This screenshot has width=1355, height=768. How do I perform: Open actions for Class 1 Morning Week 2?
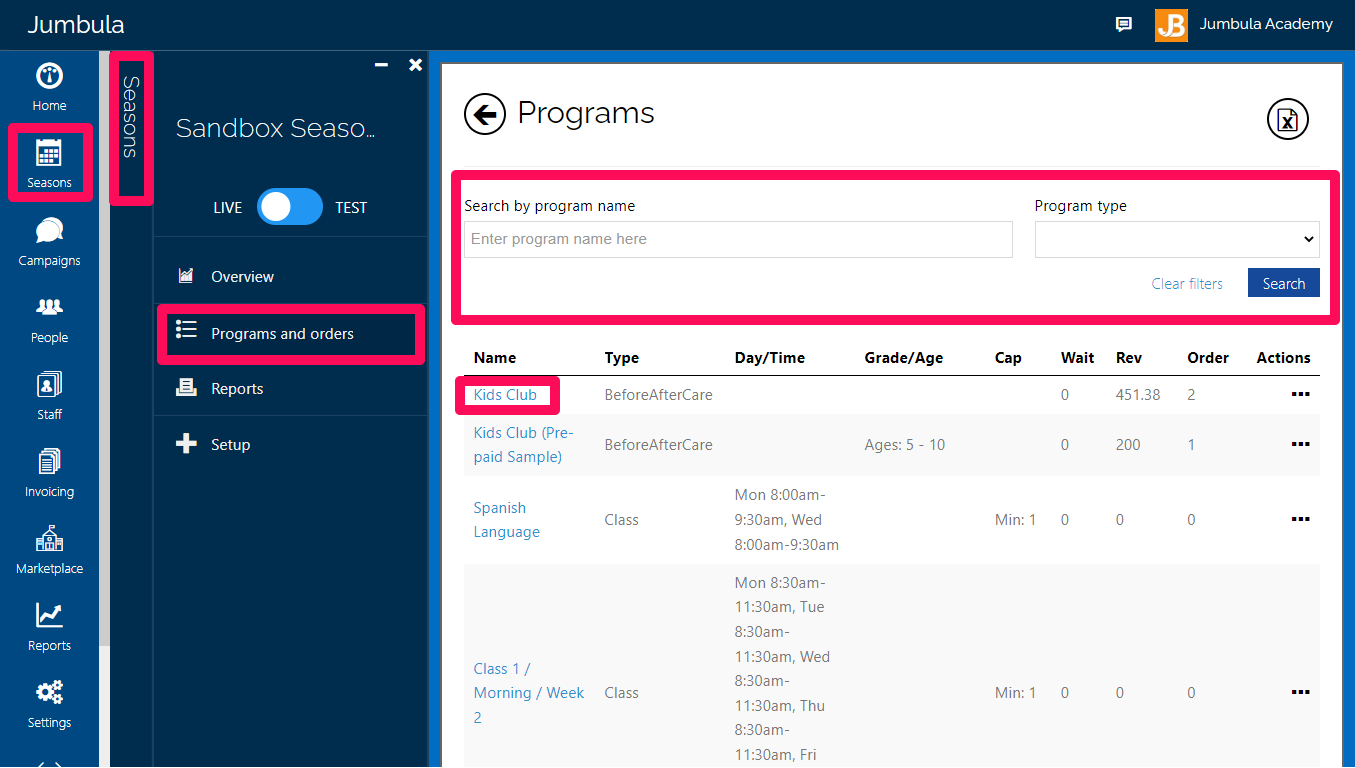(1300, 692)
